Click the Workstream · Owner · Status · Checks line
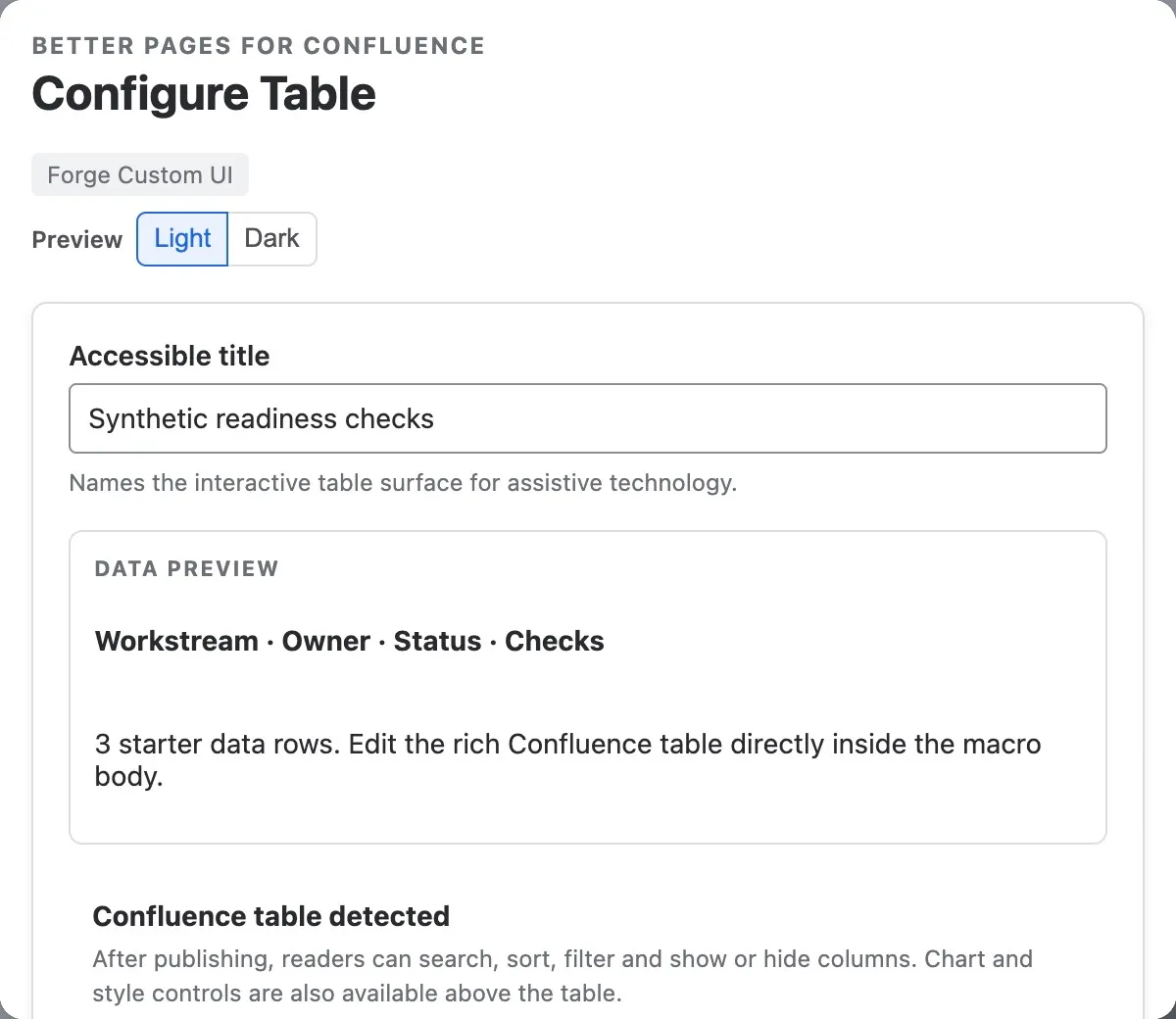 click(x=350, y=641)
